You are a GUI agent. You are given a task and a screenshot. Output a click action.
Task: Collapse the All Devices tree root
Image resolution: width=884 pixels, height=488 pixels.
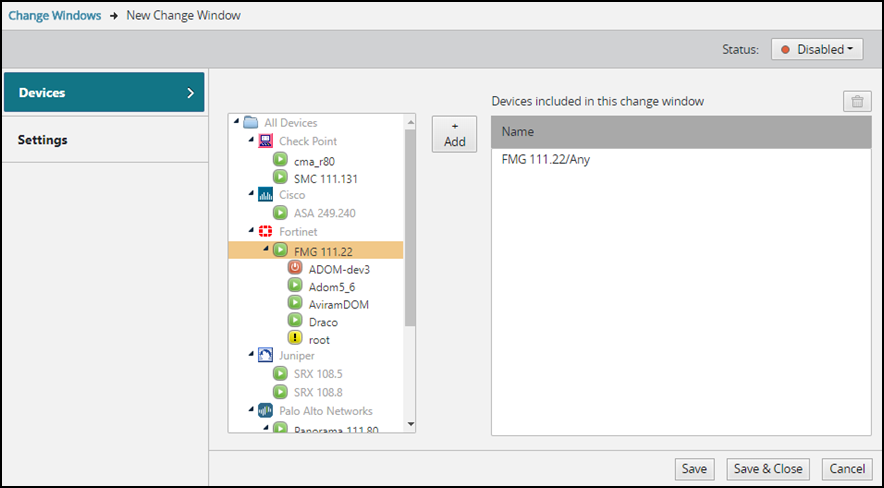(x=237, y=123)
